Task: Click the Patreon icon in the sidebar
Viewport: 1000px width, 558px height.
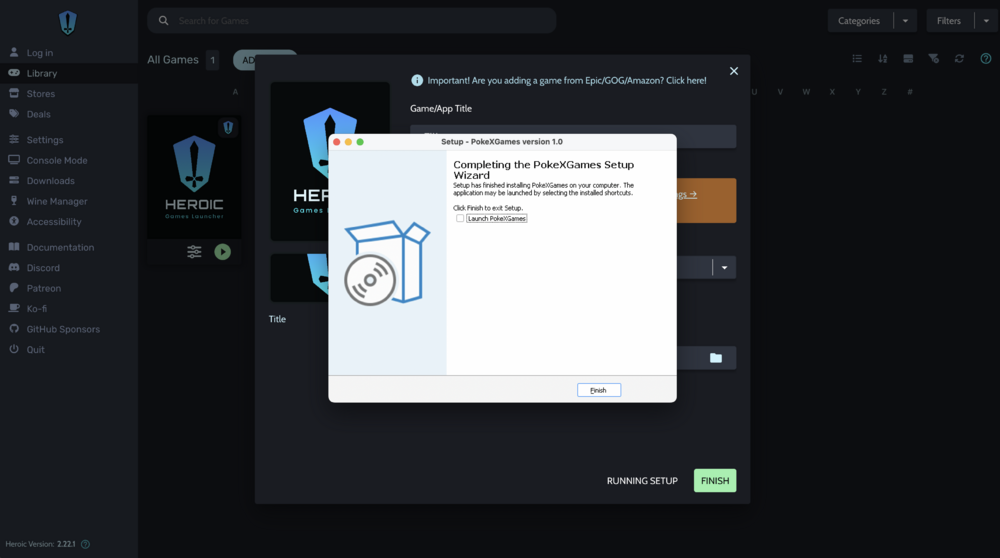Action: point(14,288)
